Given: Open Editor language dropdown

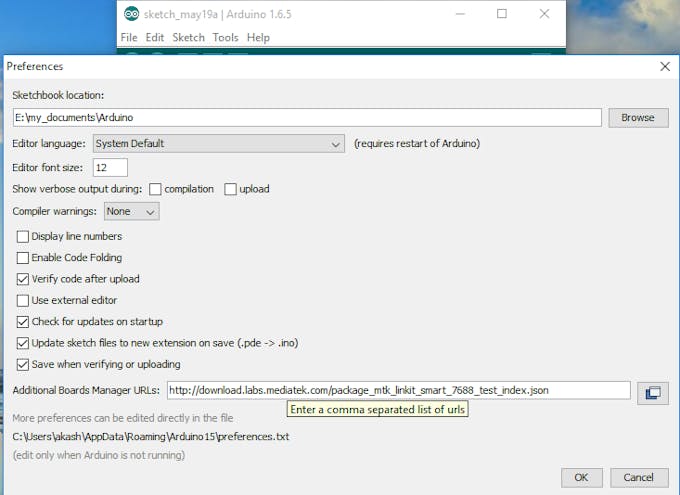Looking at the screenshot, I should (x=219, y=144).
